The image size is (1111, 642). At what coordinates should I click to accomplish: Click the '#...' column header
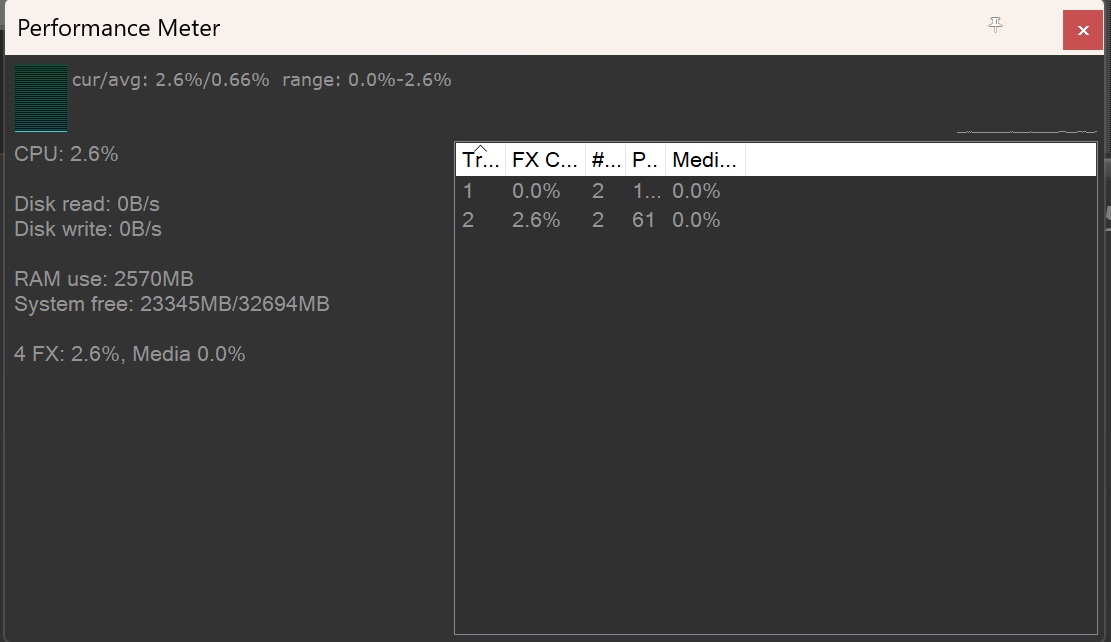click(605, 160)
